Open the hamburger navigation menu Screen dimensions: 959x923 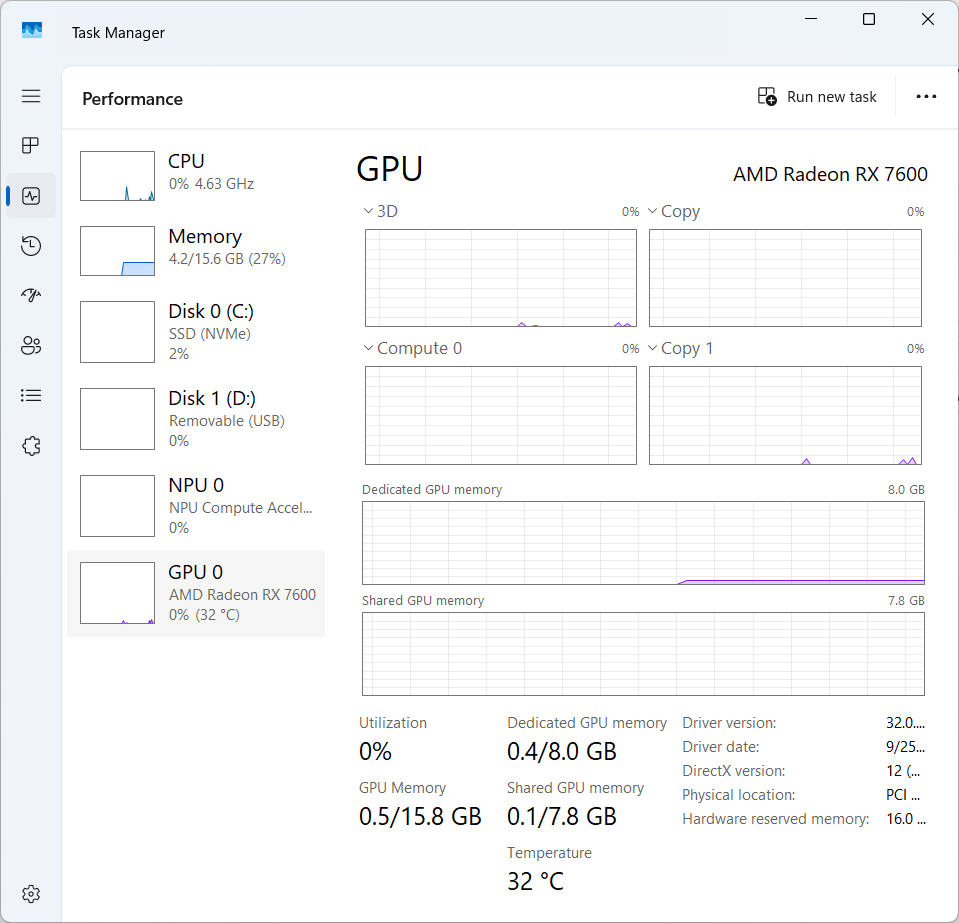click(x=31, y=96)
